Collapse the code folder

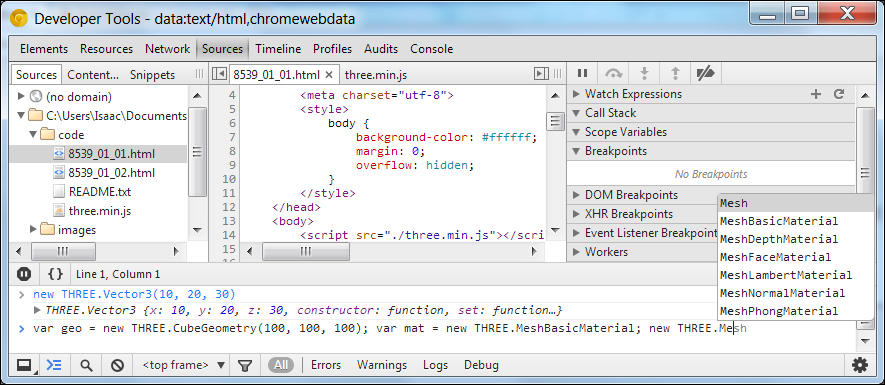pyautogui.click(x=33, y=135)
